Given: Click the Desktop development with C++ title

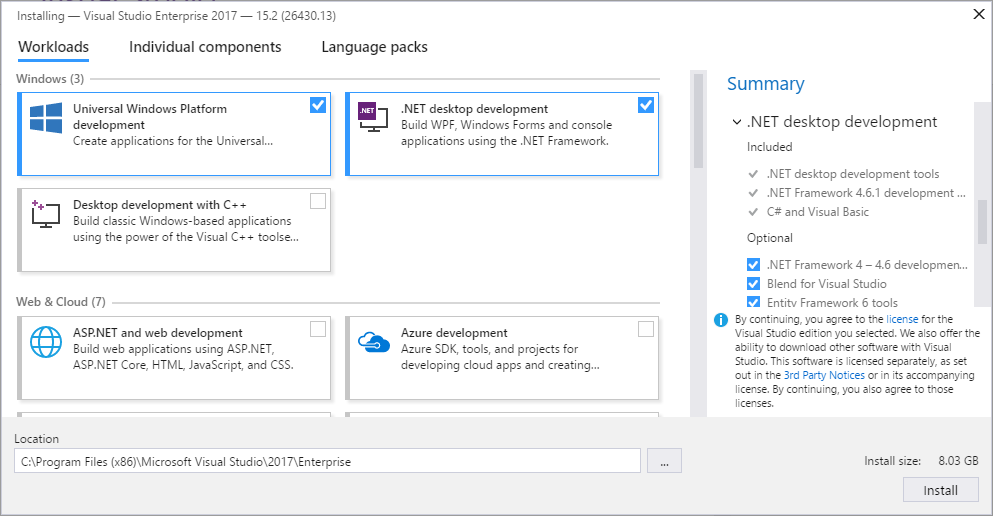Looking at the screenshot, I should click(x=160, y=205).
